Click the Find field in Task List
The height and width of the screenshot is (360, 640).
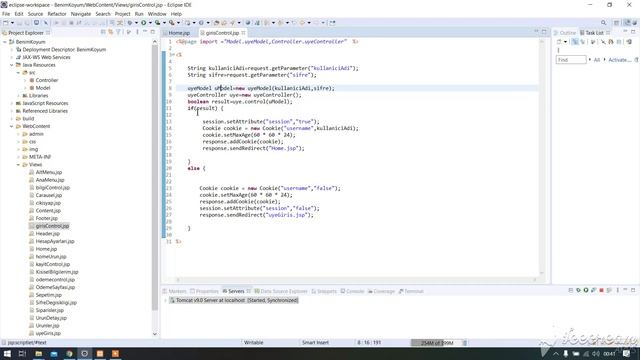click(x=571, y=60)
